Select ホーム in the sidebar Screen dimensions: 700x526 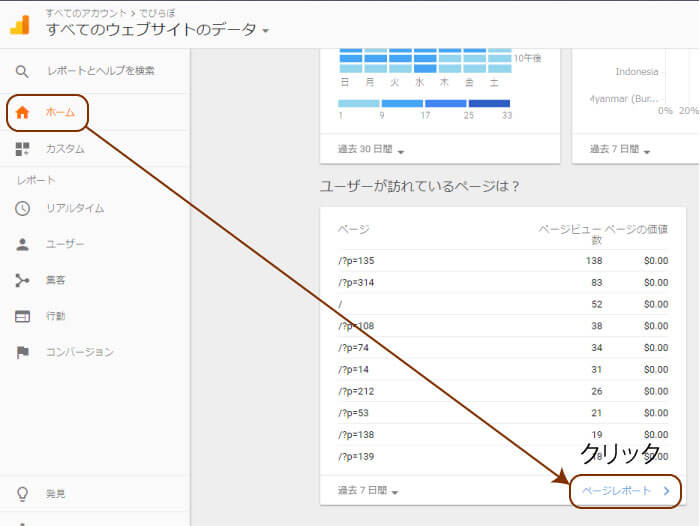coord(60,112)
